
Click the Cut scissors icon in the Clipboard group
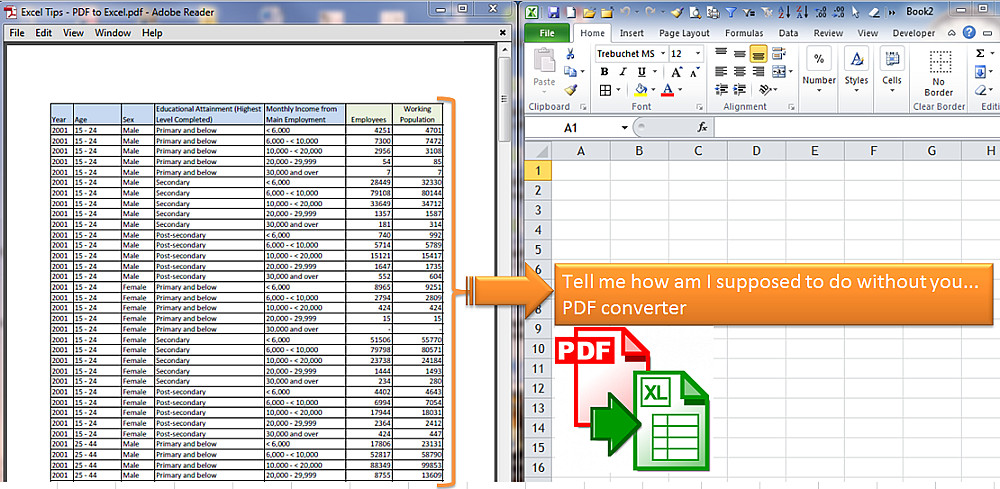tap(570, 54)
